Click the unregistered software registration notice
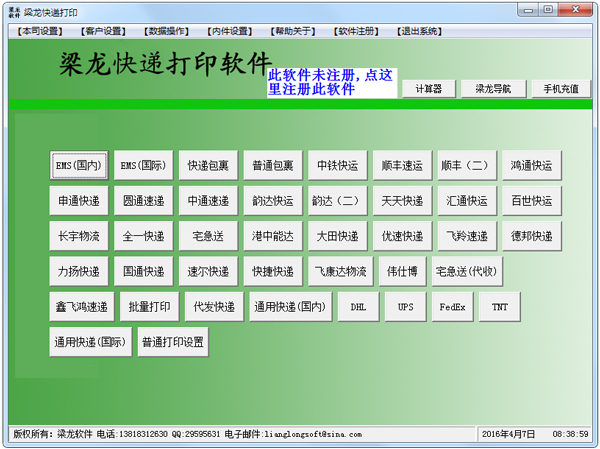600x449 pixels. tap(331, 82)
